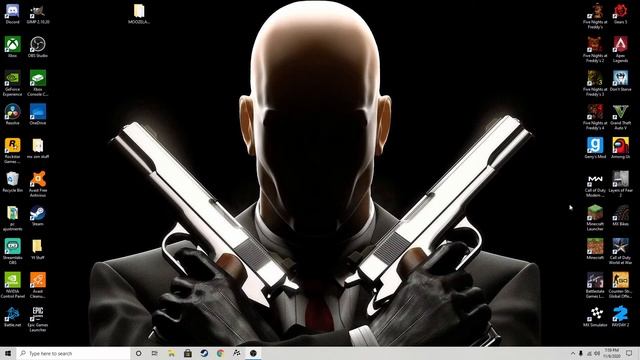
Task: Click the MX Bikes shortcut
Action: pos(620,216)
